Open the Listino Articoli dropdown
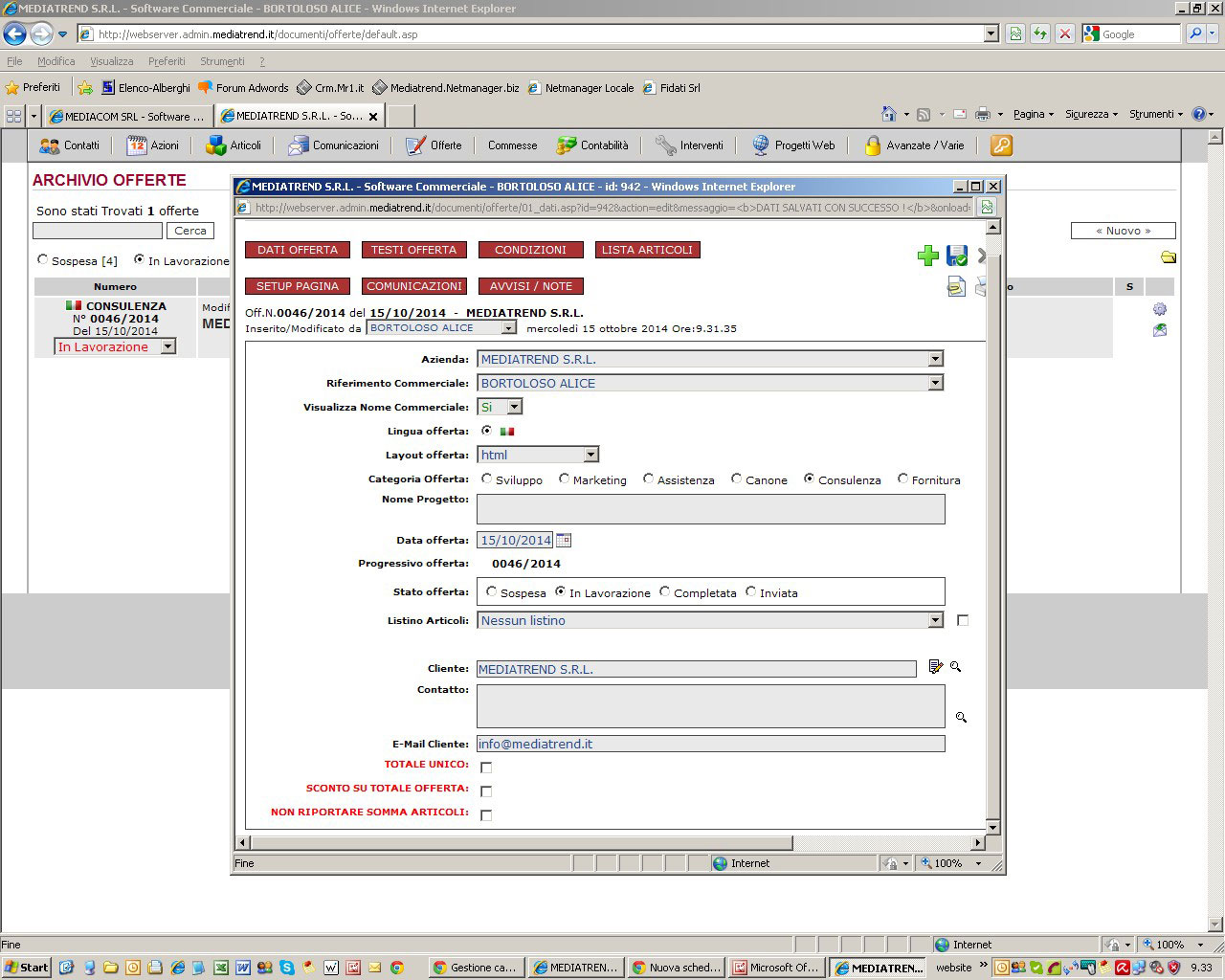The height and width of the screenshot is (980, 1225). click(935, 621)
